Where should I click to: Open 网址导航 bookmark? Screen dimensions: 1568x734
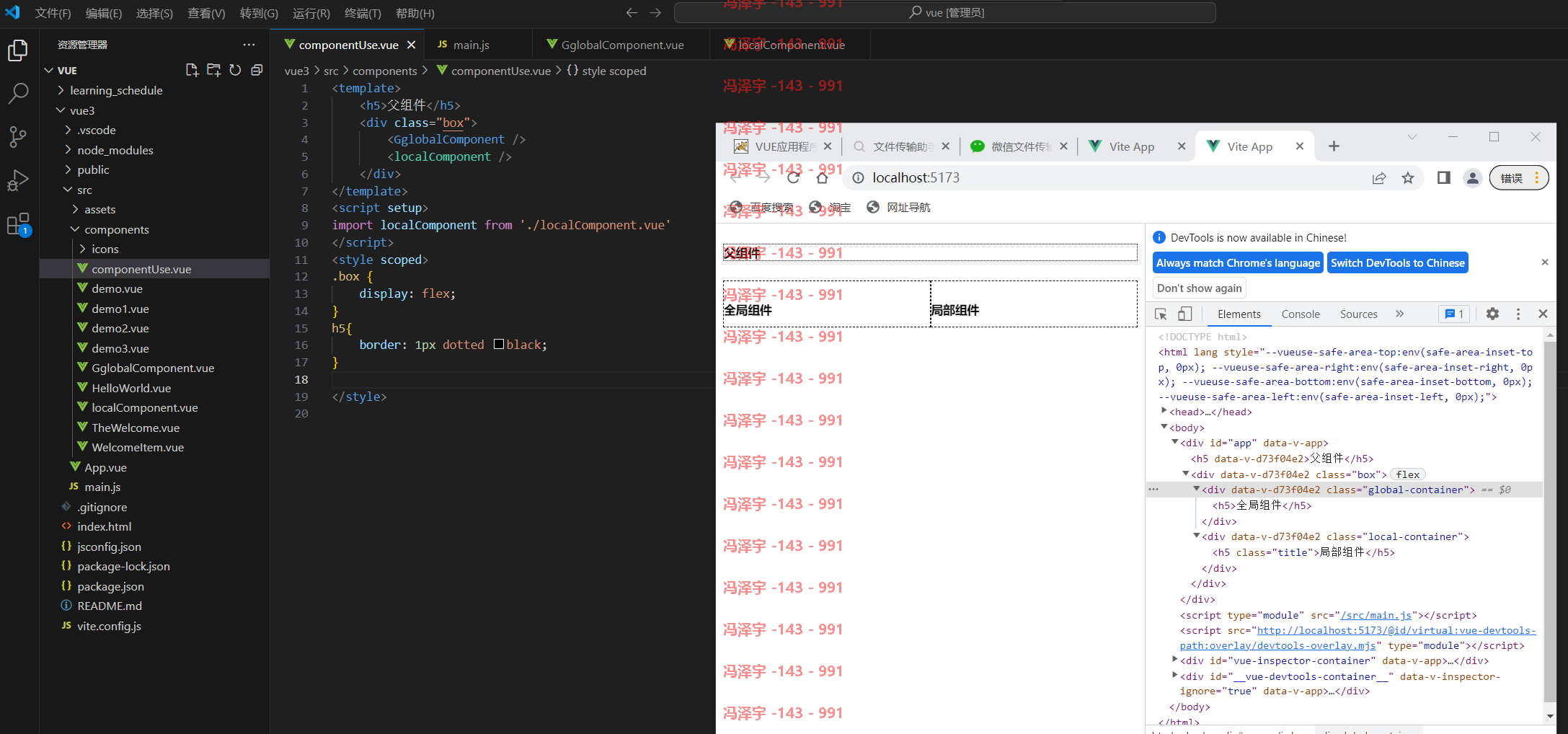pyautogui.click(x=898, y=208)
